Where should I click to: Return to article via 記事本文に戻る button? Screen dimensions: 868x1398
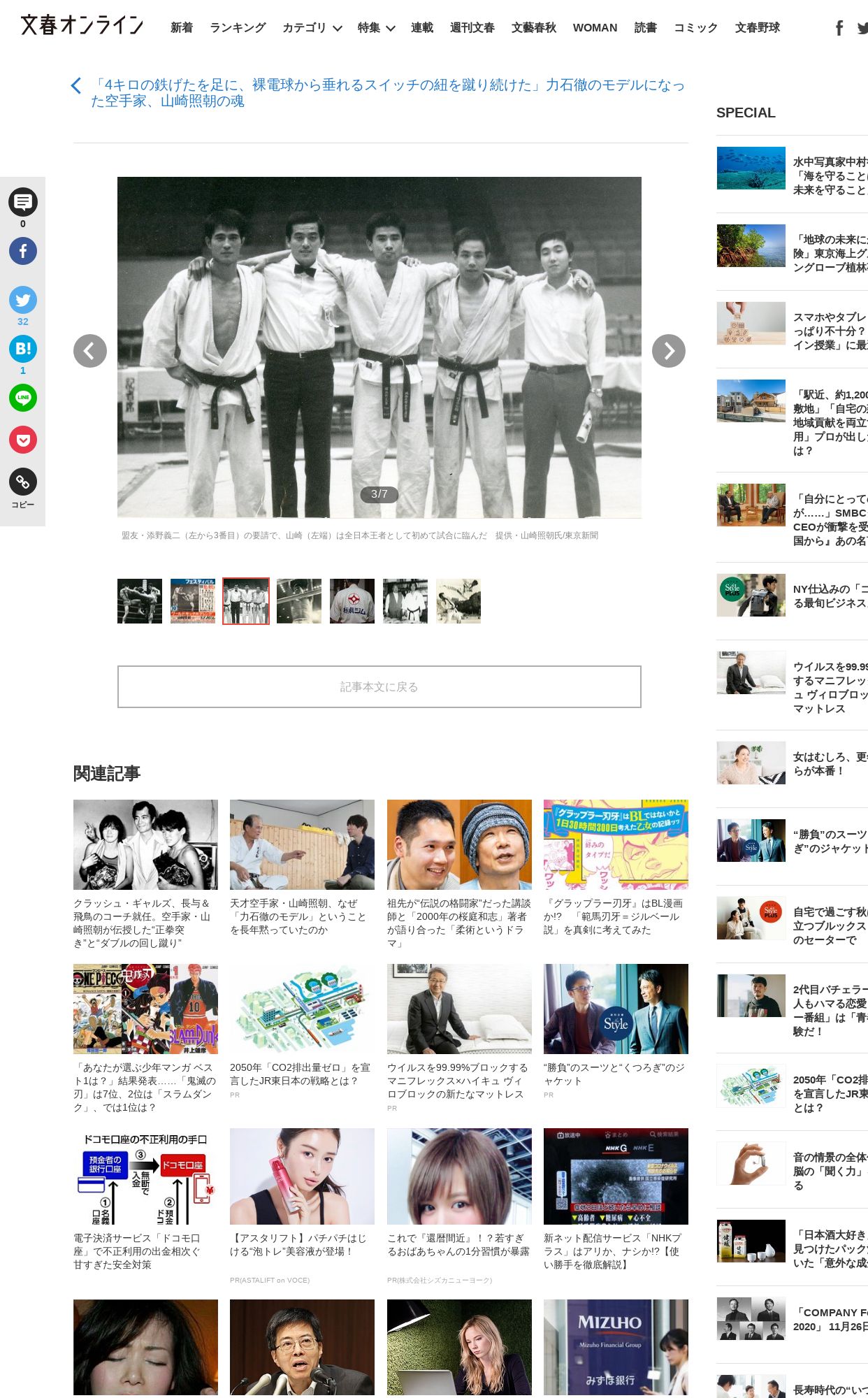379,687
